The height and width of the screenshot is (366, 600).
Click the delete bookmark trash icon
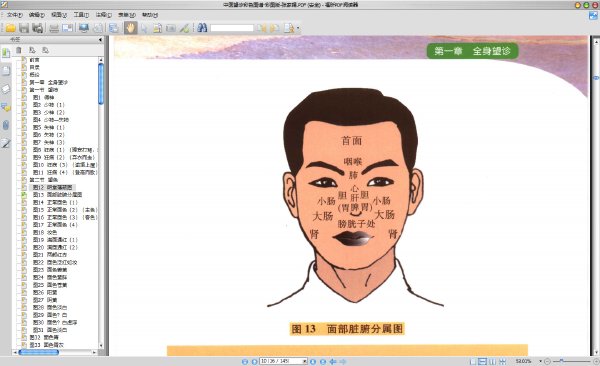(19, 50)
